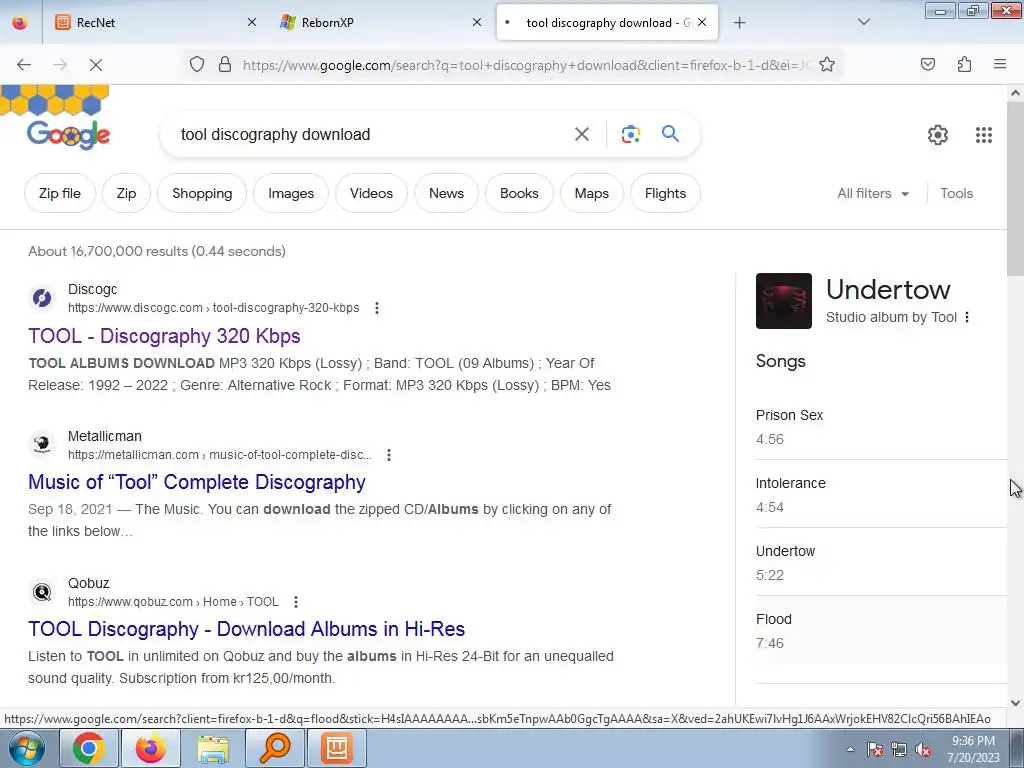Clear the search query text
Screen dimensions: 1024x768
pos(581,135)
